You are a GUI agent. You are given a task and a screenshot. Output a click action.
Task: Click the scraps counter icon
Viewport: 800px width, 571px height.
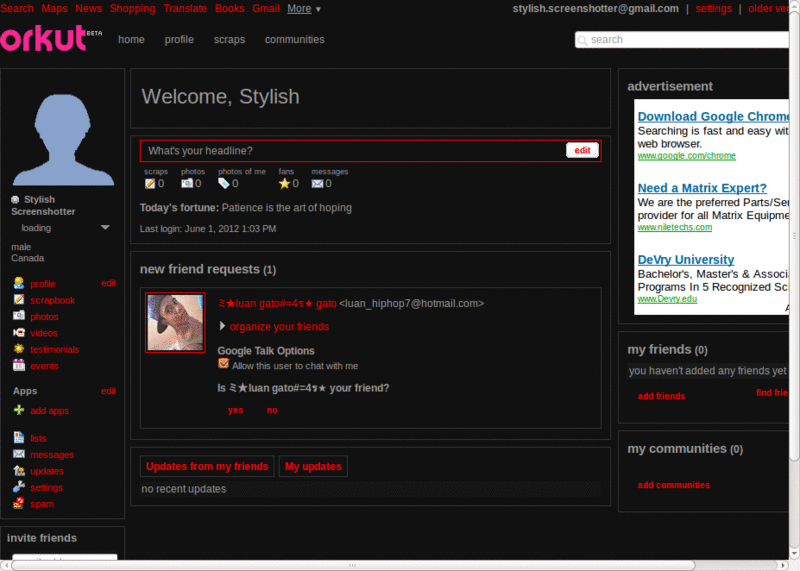(150, 183)
